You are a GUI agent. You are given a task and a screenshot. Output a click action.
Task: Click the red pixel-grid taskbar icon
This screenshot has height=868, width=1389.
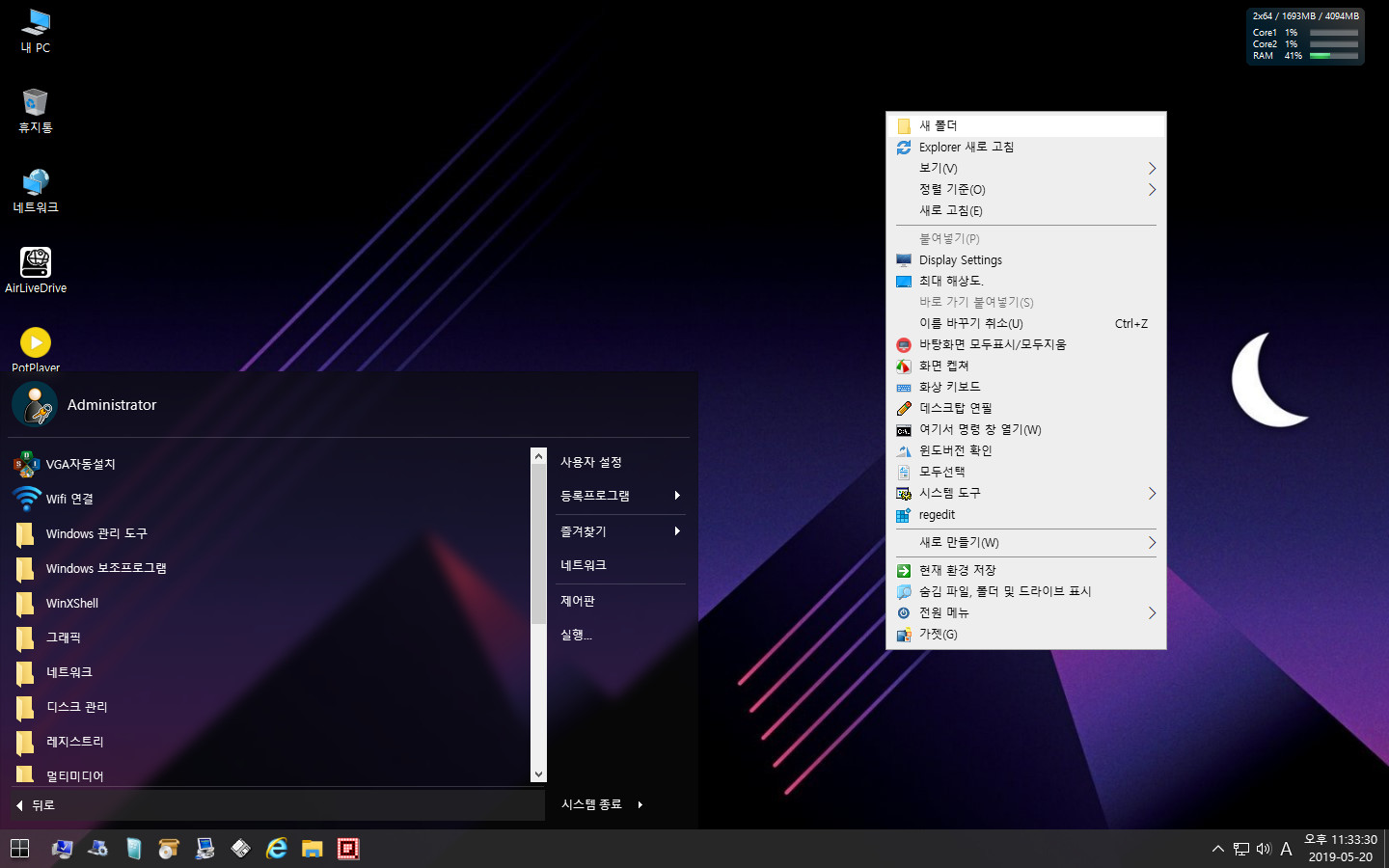348,849
